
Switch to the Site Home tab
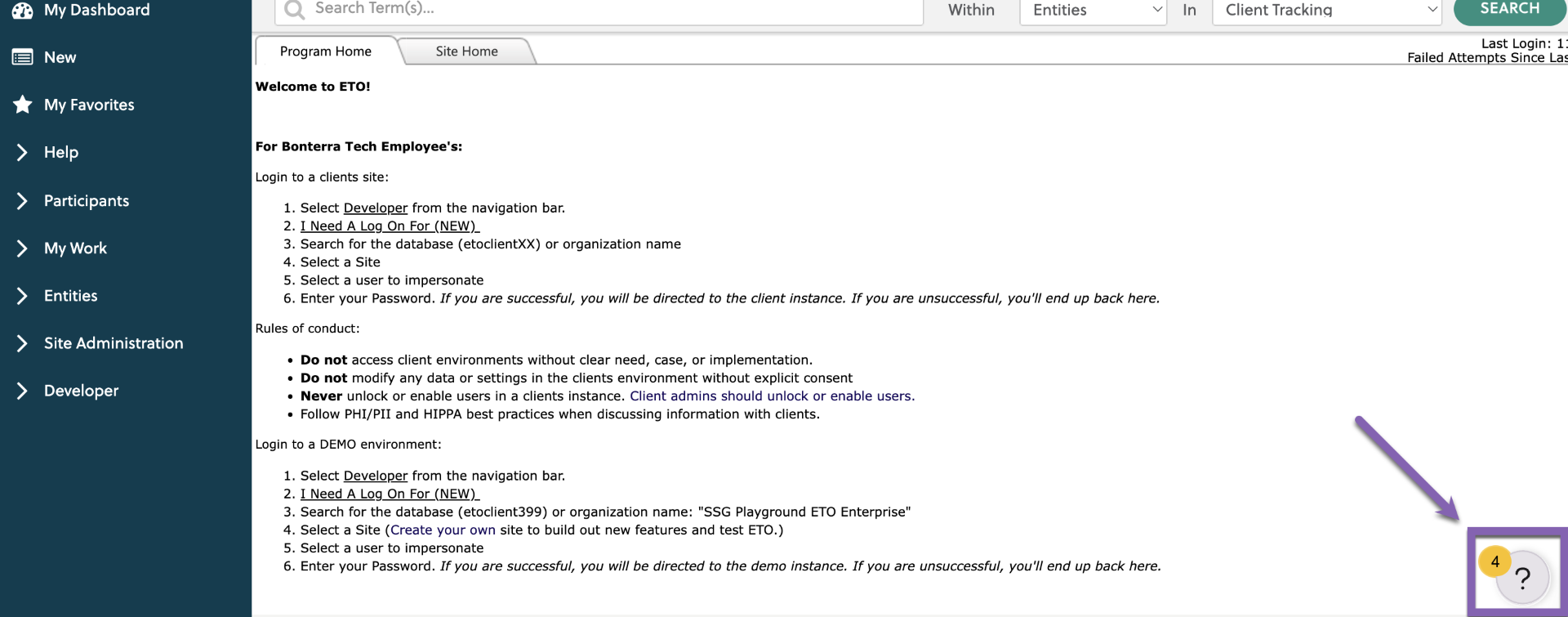pos(467,51)
